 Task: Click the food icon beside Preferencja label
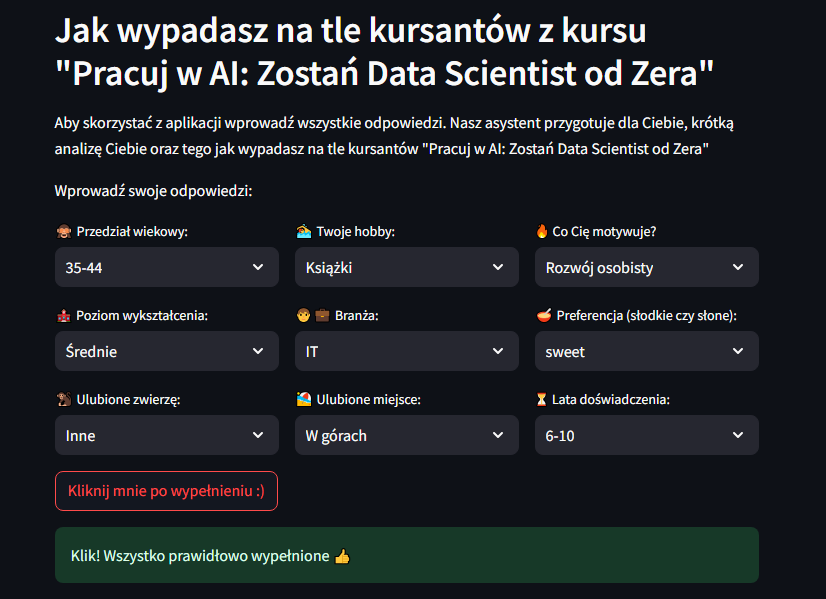click(544, 314)
